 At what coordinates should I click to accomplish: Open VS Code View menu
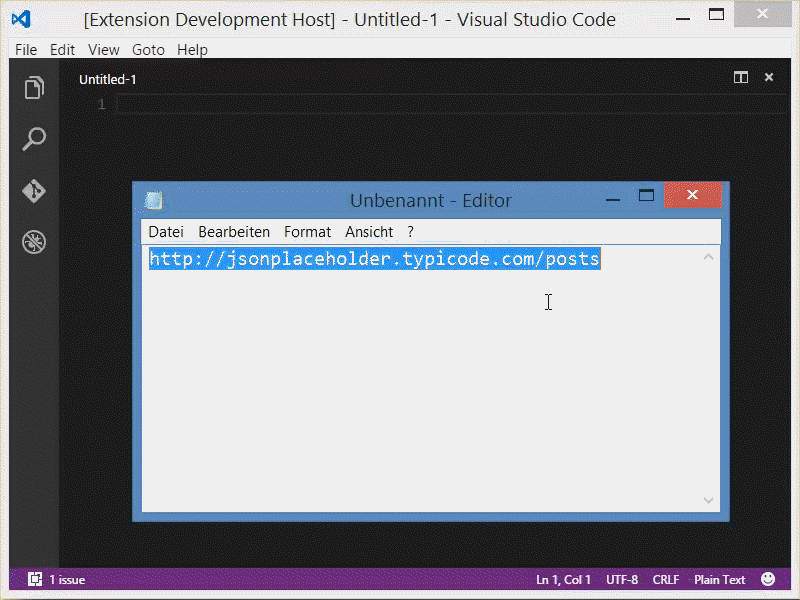104,49
